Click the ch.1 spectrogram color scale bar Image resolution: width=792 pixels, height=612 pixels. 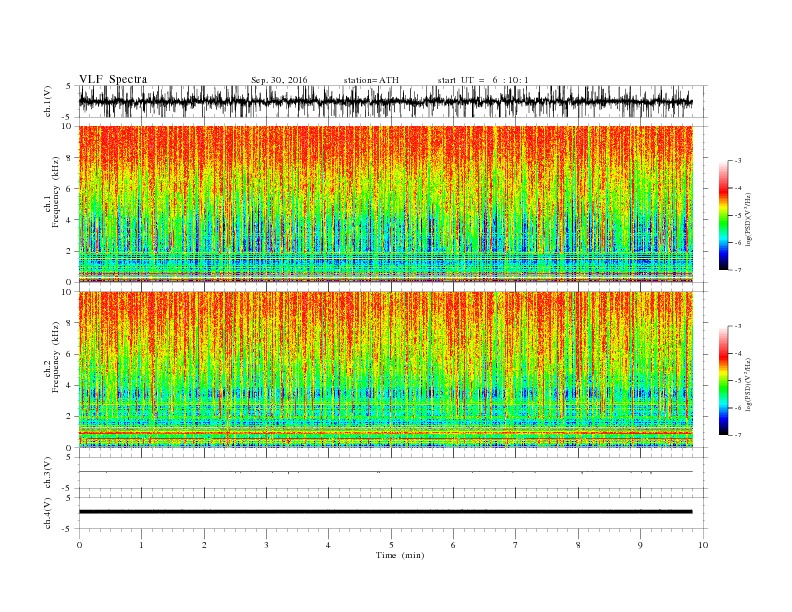point(723,215)
